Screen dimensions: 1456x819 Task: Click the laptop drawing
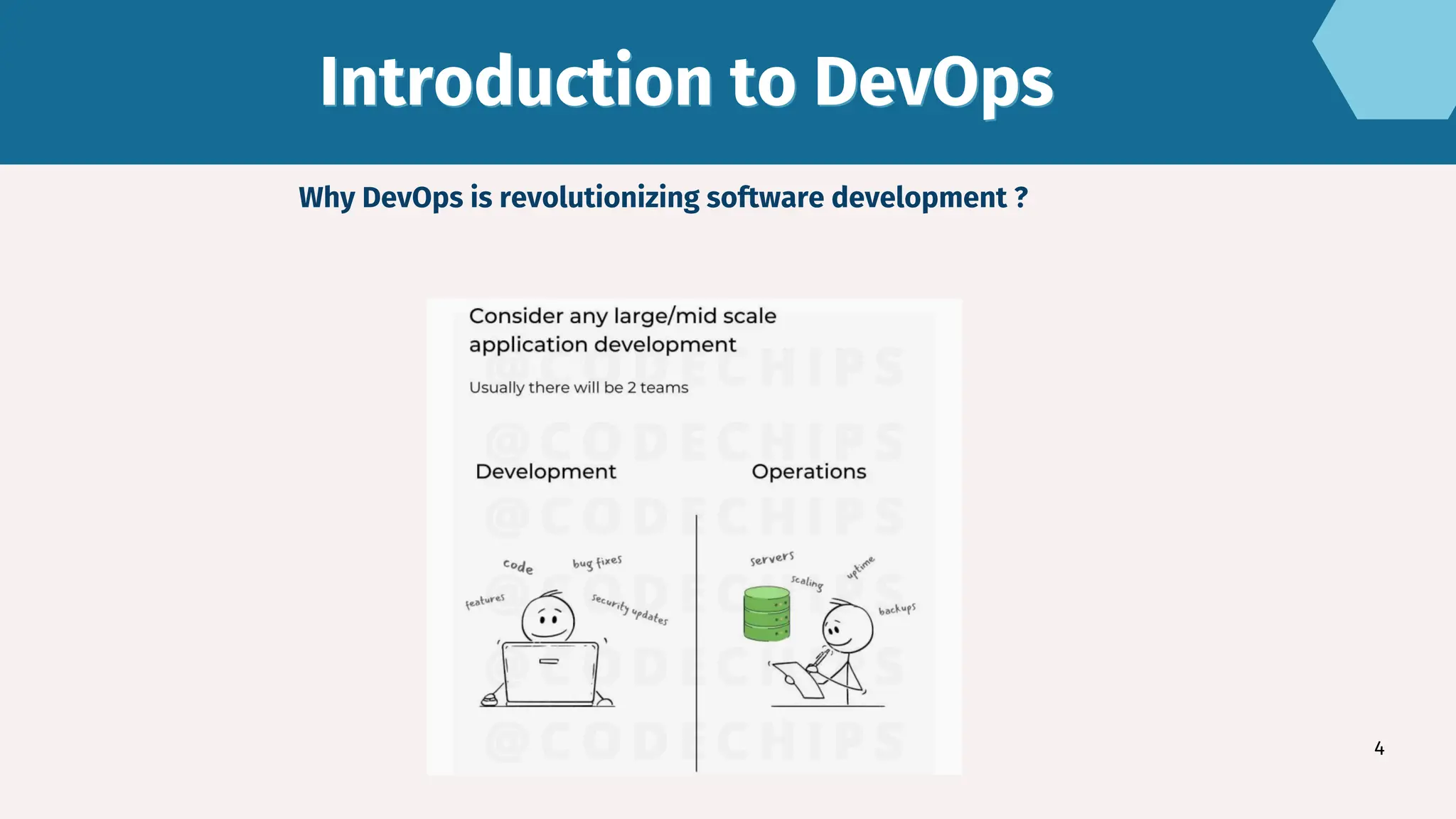pyautogui.click(x=550, y=673)
